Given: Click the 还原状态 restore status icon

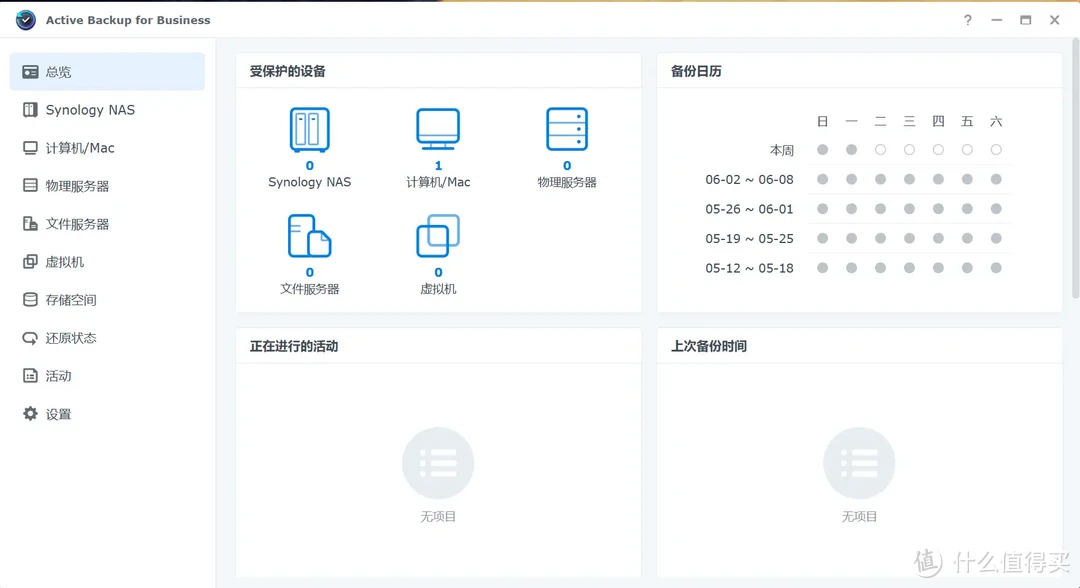Looking at the screenshot, I should [x=33, y=337].
